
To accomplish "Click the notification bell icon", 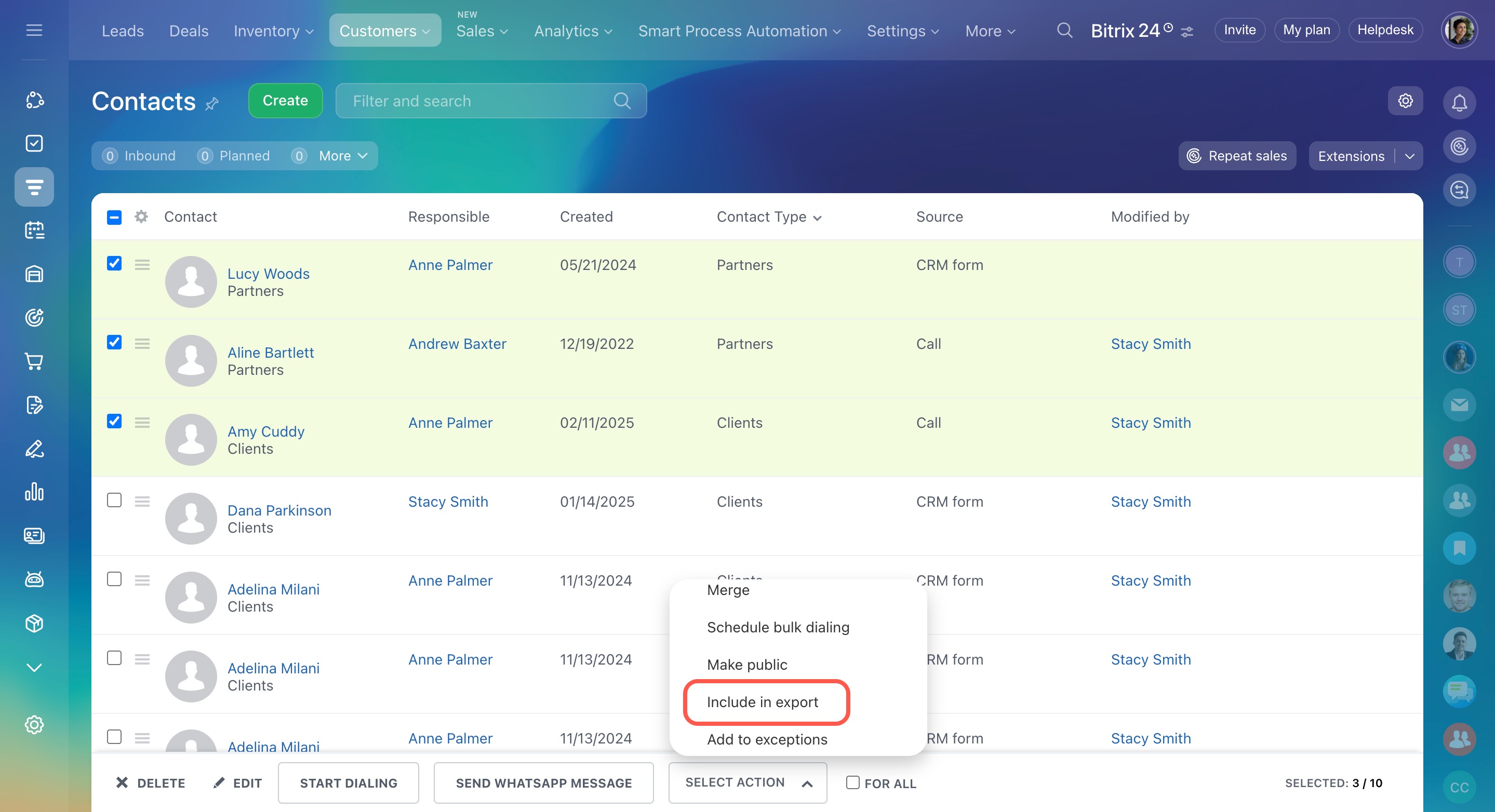I will pyautogui.click(x=1459, y=103).
